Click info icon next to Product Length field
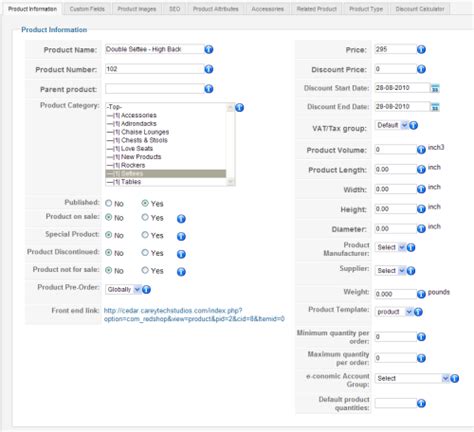Screen dimensions: 474x432 421,169
